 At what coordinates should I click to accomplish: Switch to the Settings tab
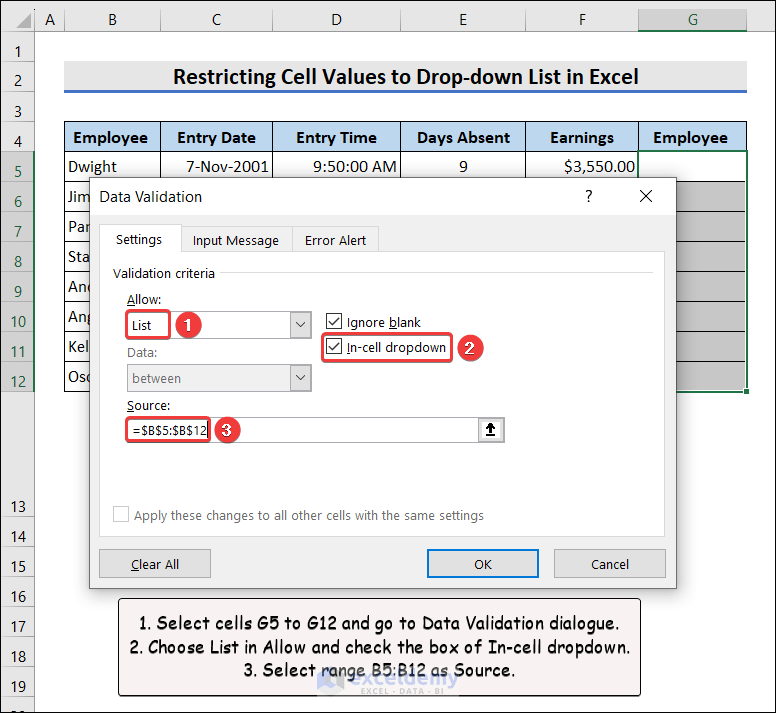(x=139, y=239)
